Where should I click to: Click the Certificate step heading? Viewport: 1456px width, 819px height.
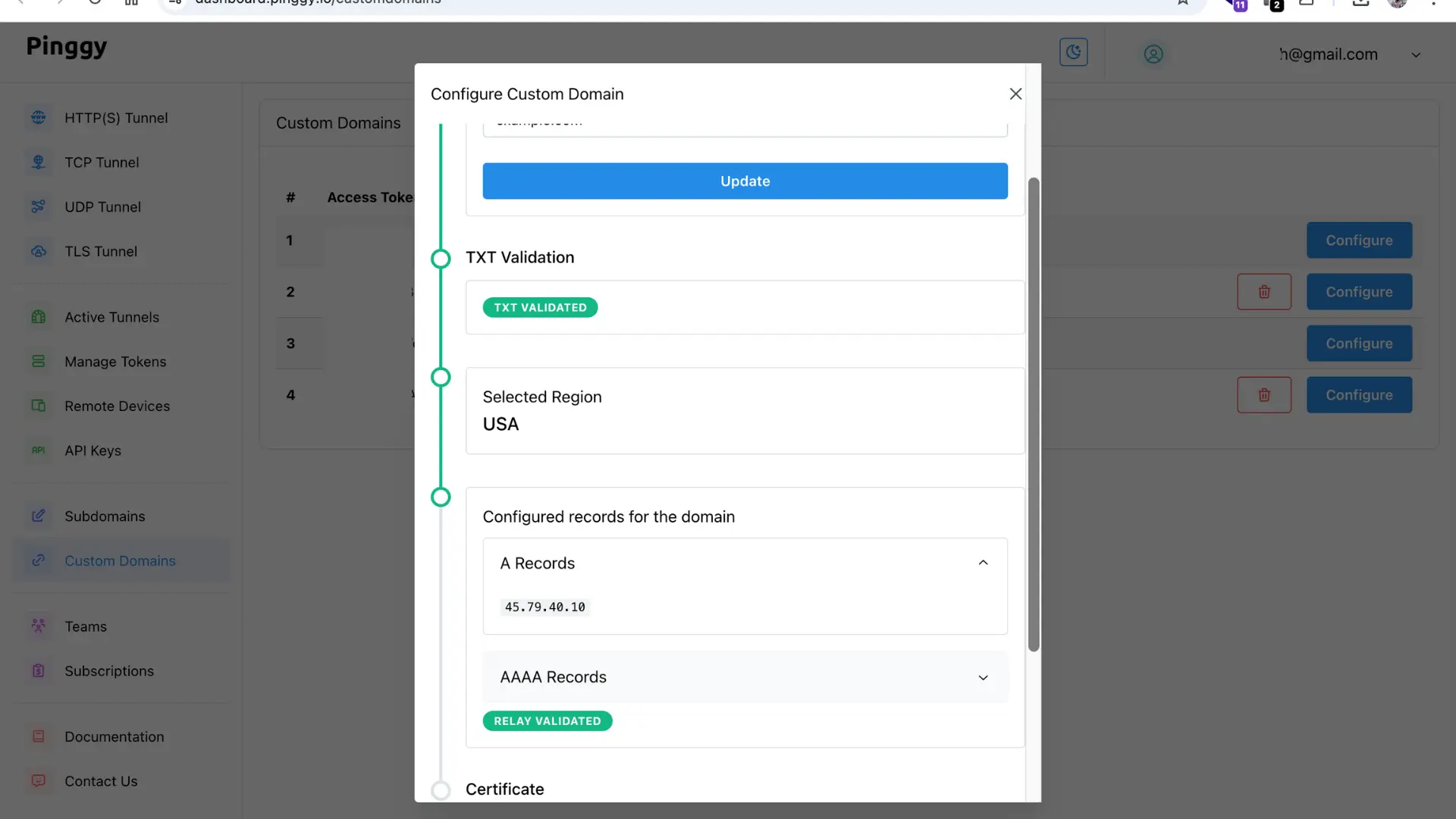[x=504, y=789]
